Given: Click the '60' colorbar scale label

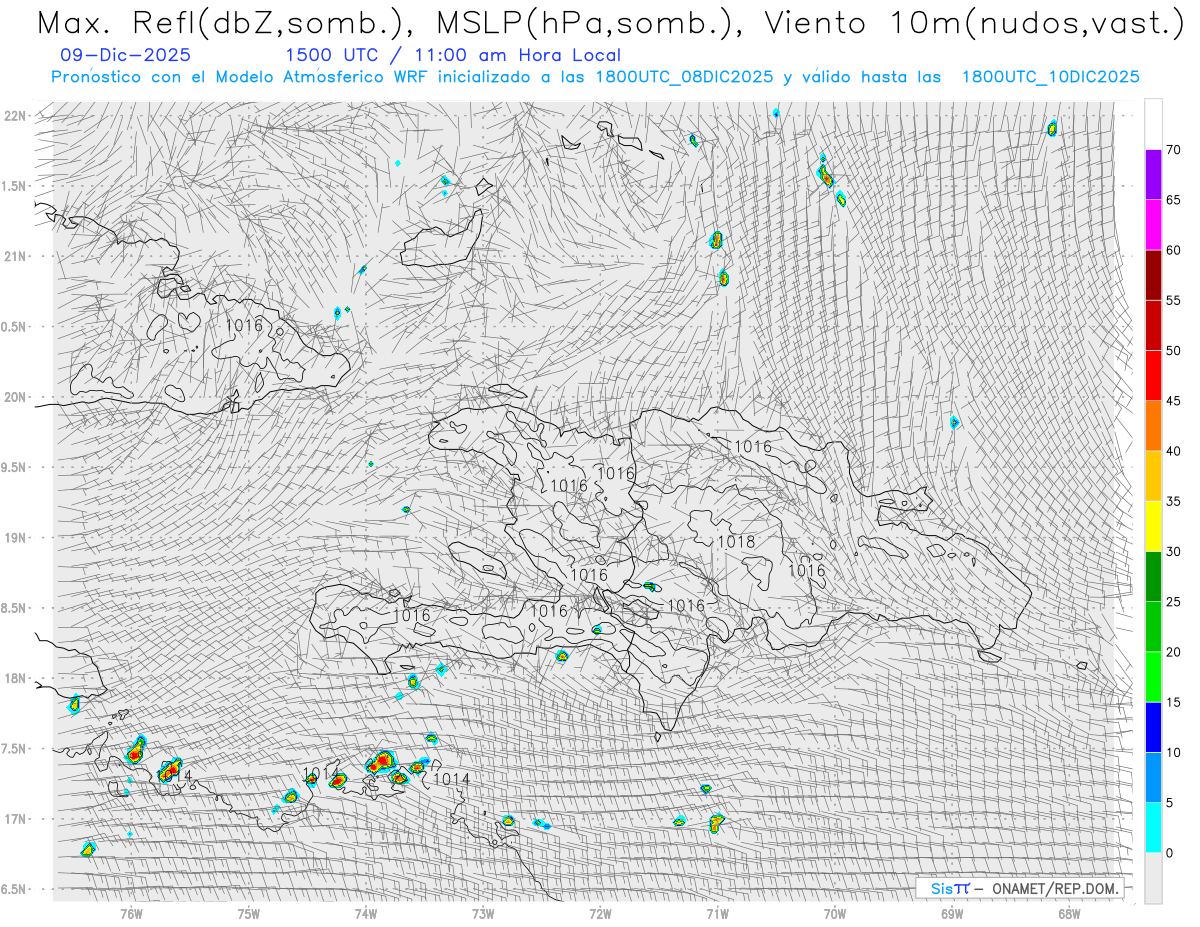Looking at the screenshot, I should click(x=1173, y=250).
